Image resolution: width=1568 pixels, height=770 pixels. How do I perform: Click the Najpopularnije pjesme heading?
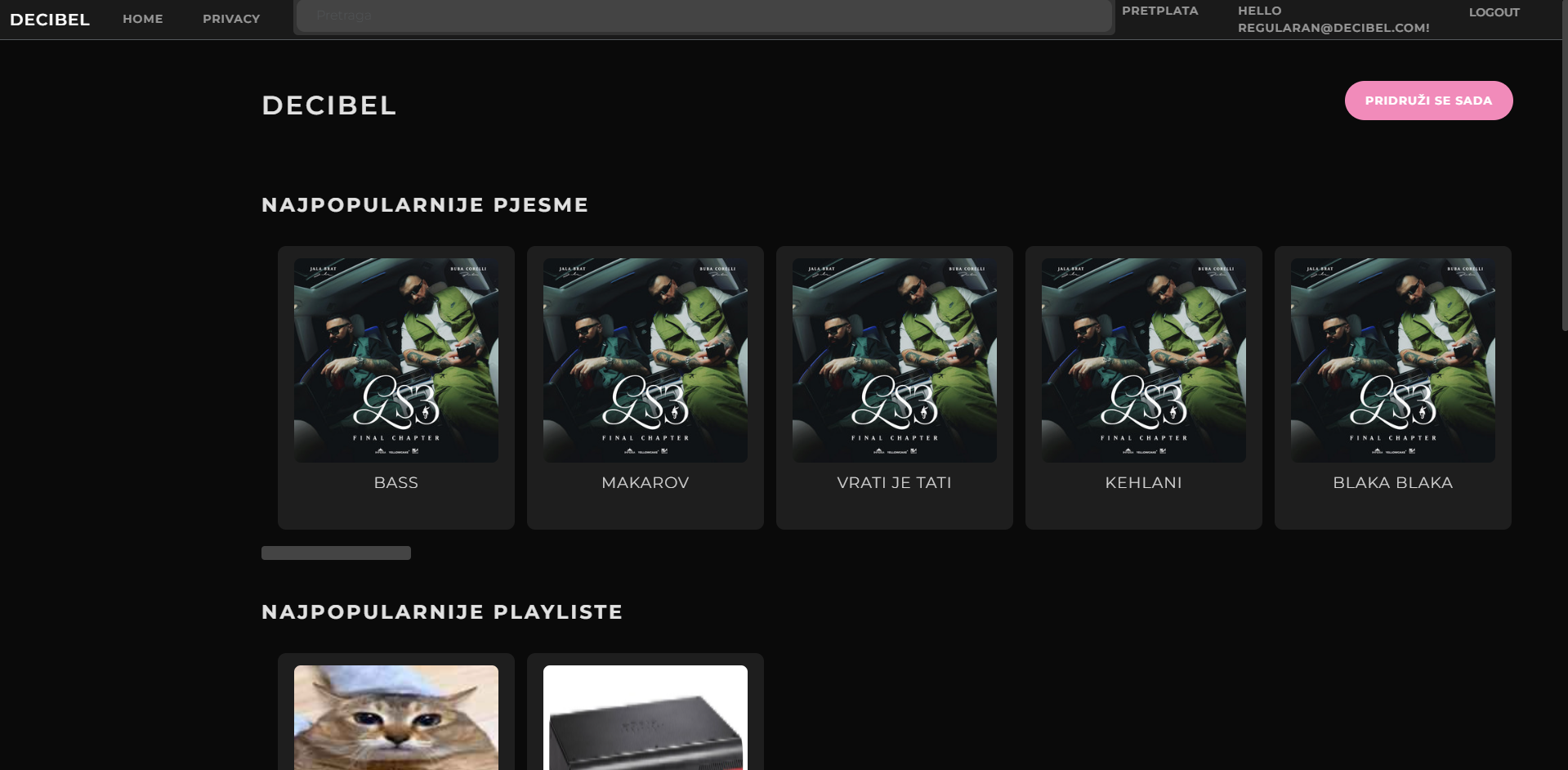pos(425,204)
